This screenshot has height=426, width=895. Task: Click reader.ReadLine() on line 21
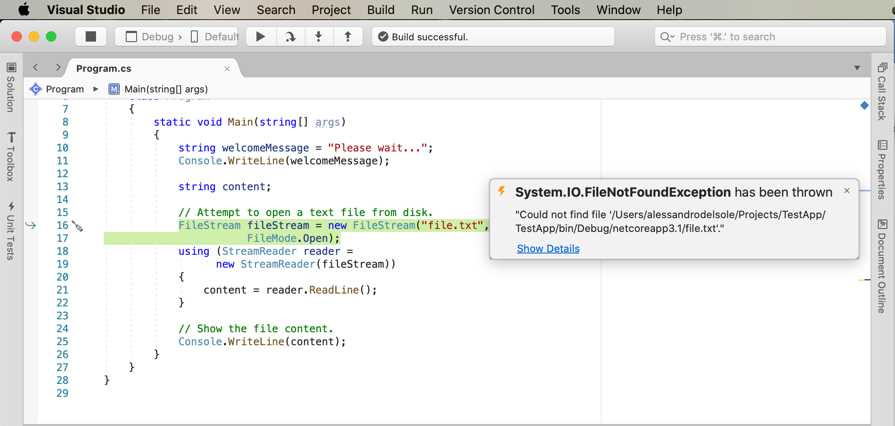(320, 290)
